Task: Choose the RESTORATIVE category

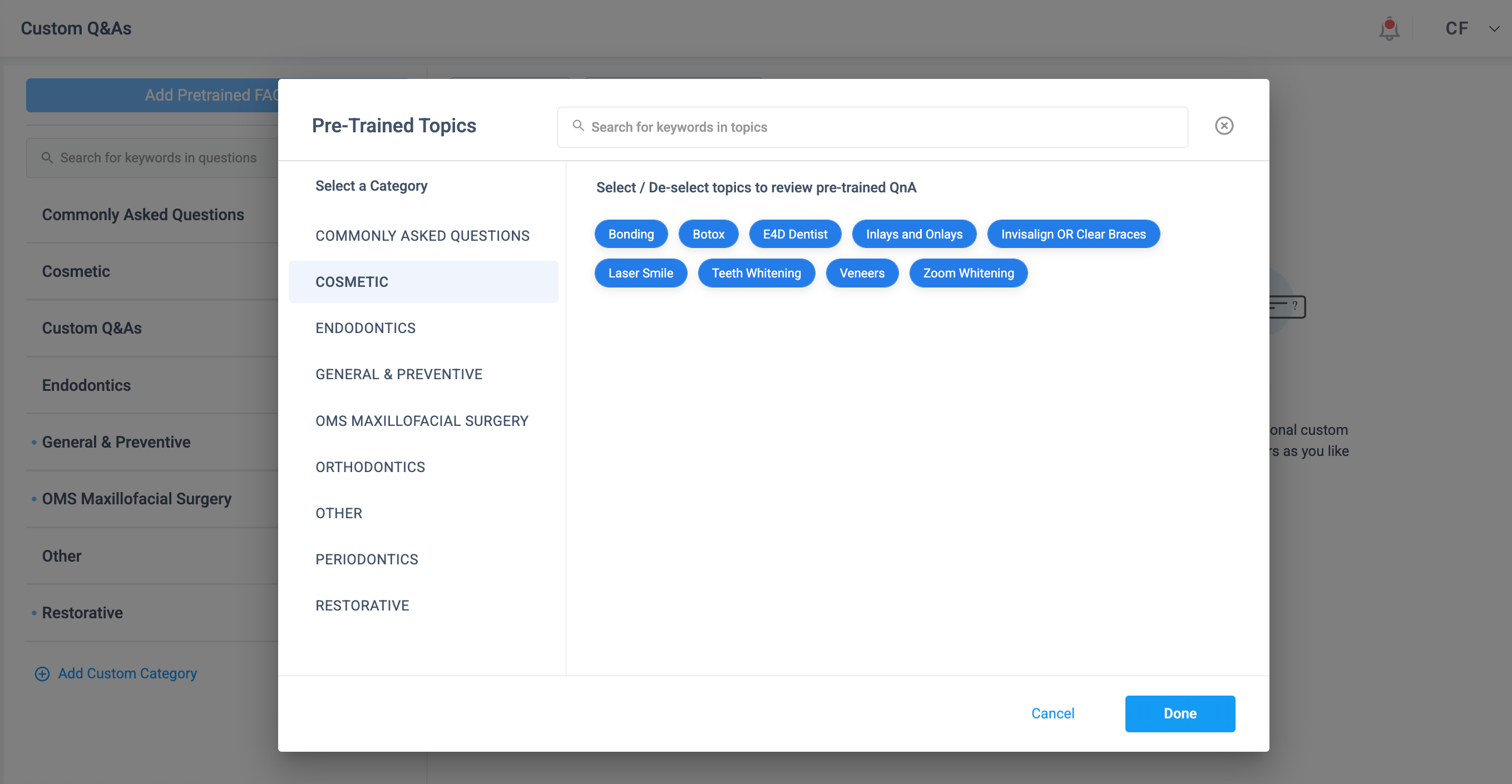Action: pyautogui.click(x=362, y=606)
